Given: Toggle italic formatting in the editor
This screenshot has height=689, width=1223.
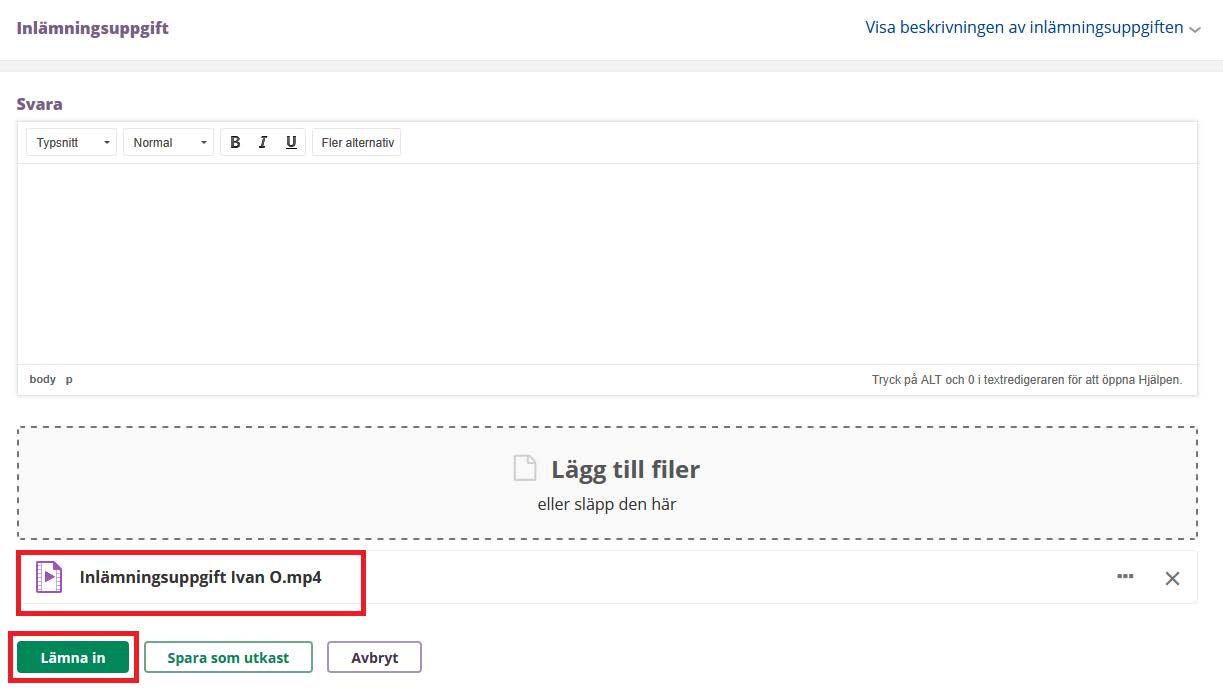Looking at the screenshot, I should click(x=263, y=143).
